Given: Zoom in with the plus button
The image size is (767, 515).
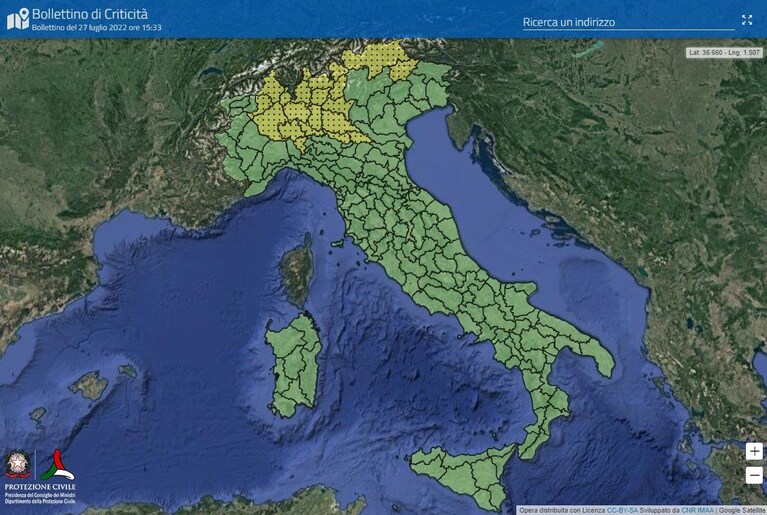Looking at the screenshot, I should (x=754, y=451).
